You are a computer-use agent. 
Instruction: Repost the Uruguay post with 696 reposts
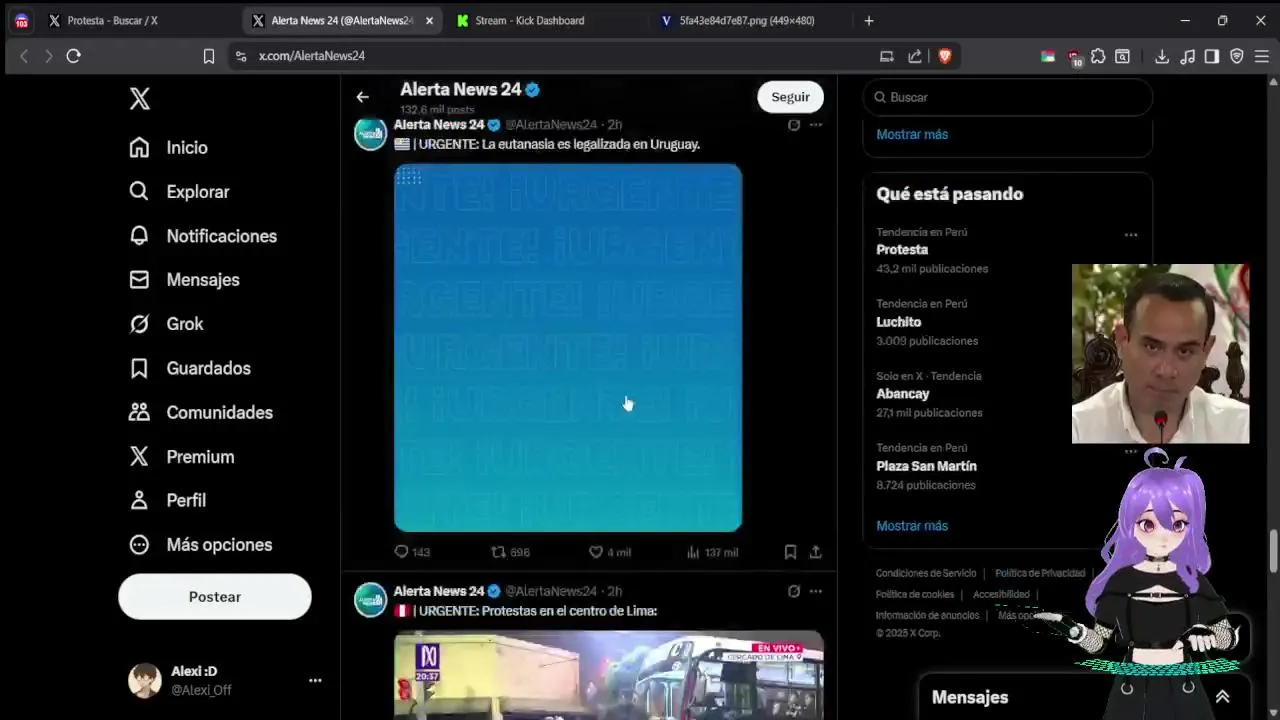click(510, 552)
